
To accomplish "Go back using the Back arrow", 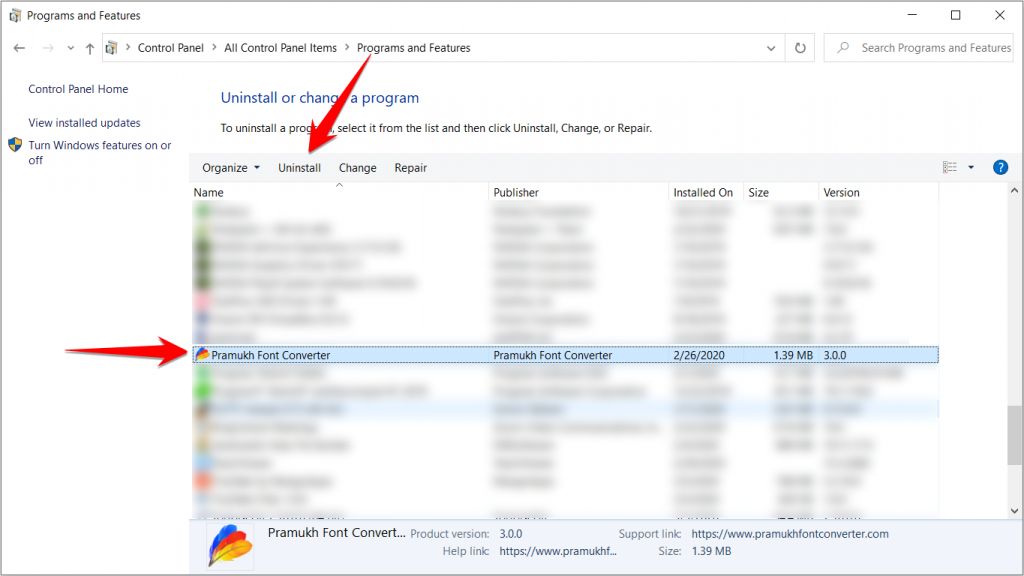I will coord(20,48).
